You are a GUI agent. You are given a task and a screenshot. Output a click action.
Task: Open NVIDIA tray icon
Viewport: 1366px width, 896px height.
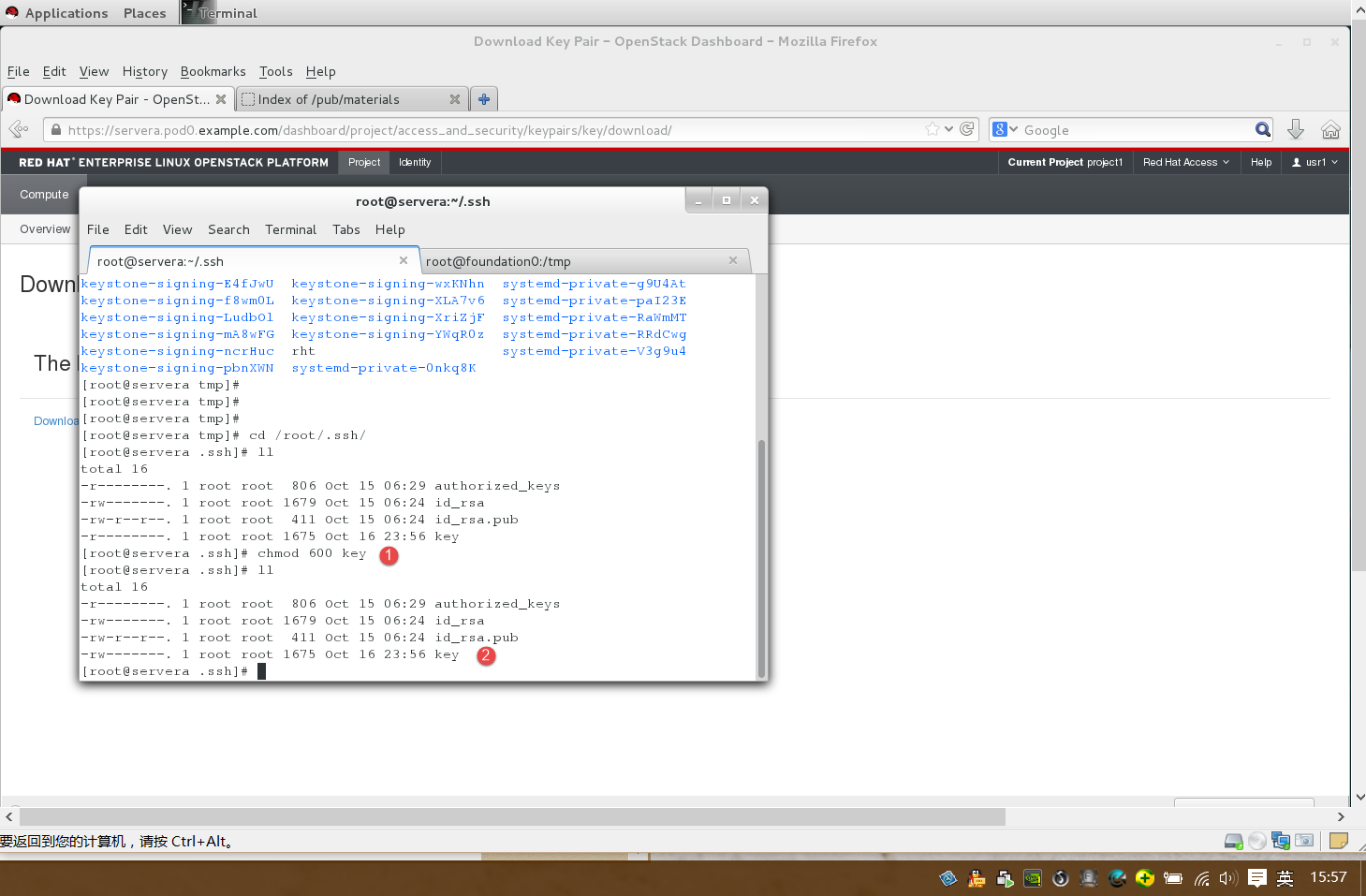1033,878
